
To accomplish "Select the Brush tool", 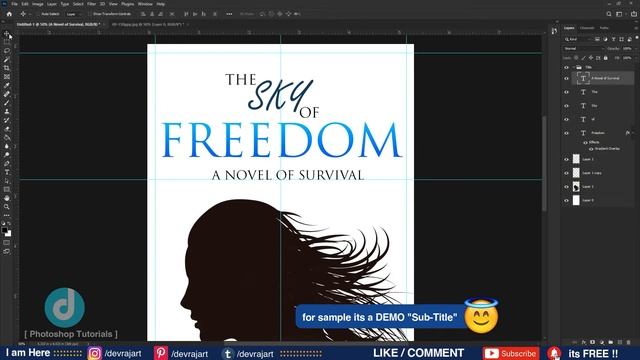I will pos(7,103).
